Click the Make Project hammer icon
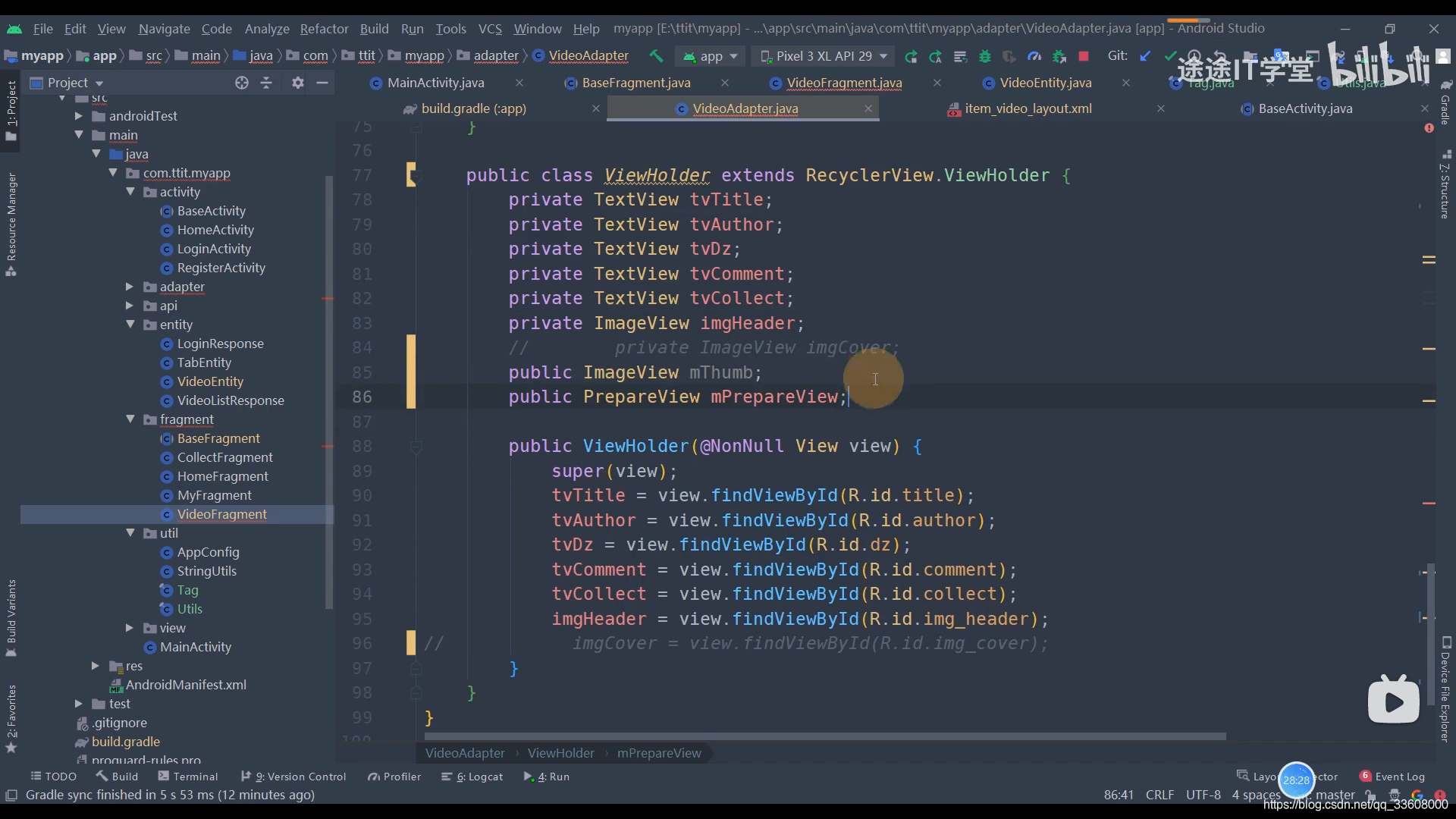The height and width of the screenshot is (819, 1456). tap(656, 56)
